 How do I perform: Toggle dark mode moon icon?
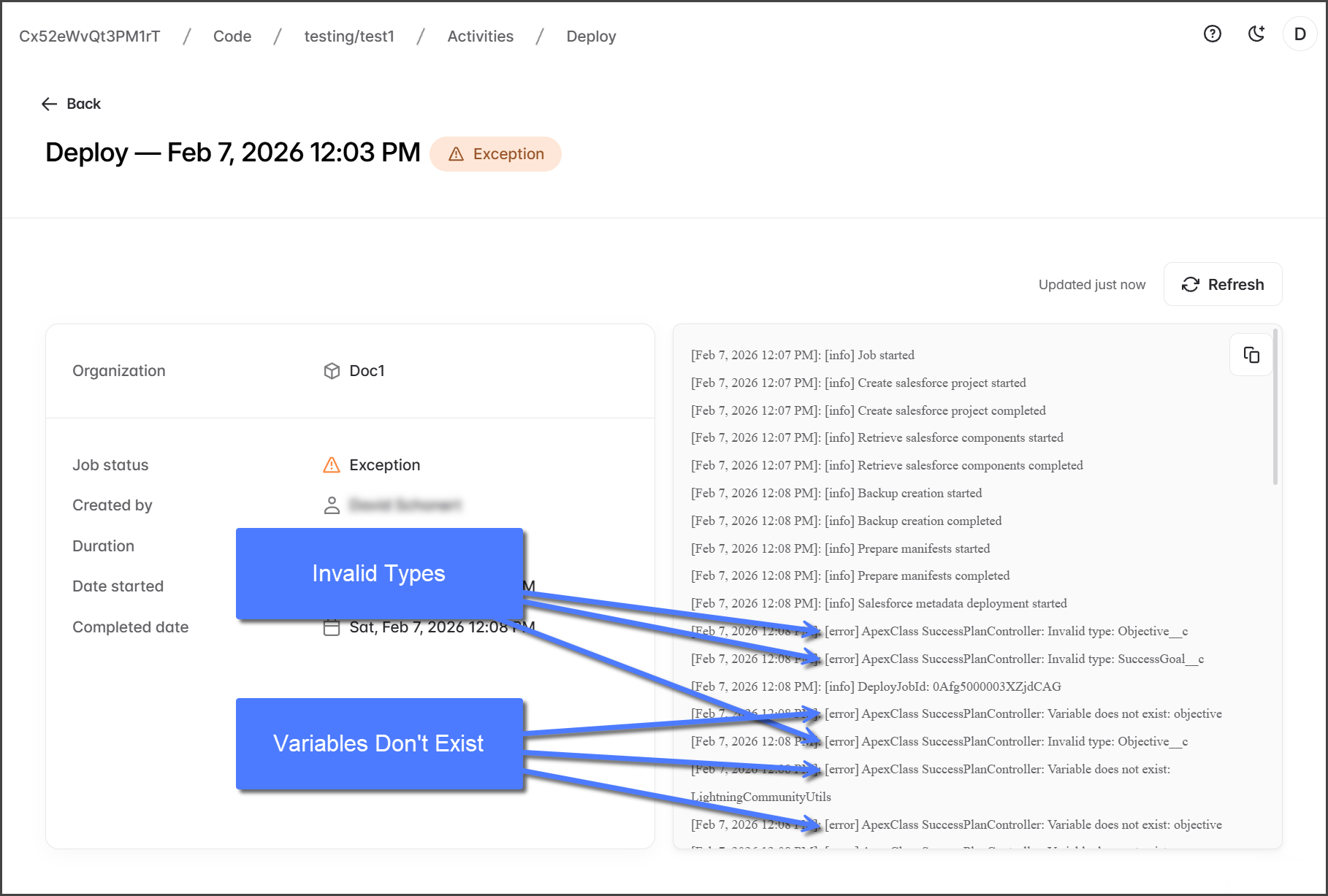coord(1256,34)
